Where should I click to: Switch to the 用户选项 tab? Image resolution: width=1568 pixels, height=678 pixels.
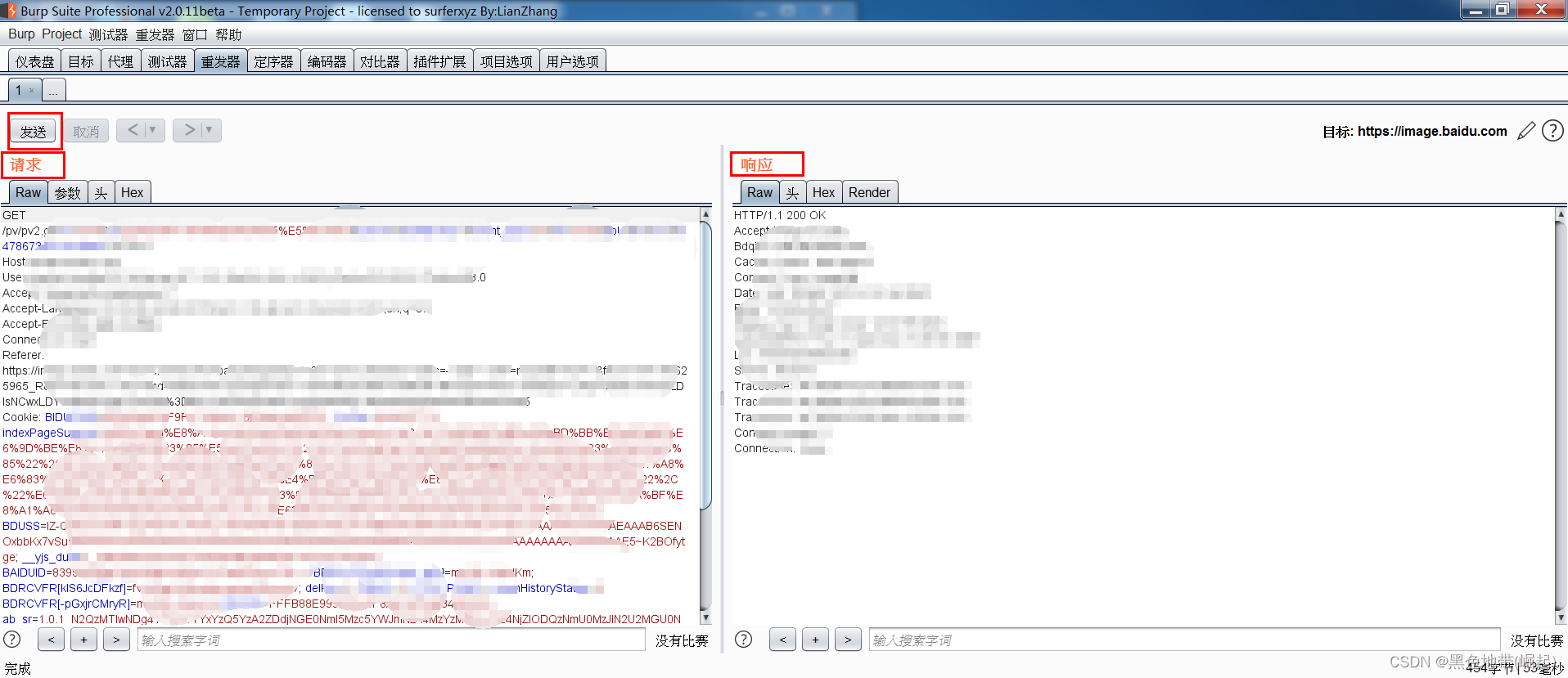pos(572,61)
